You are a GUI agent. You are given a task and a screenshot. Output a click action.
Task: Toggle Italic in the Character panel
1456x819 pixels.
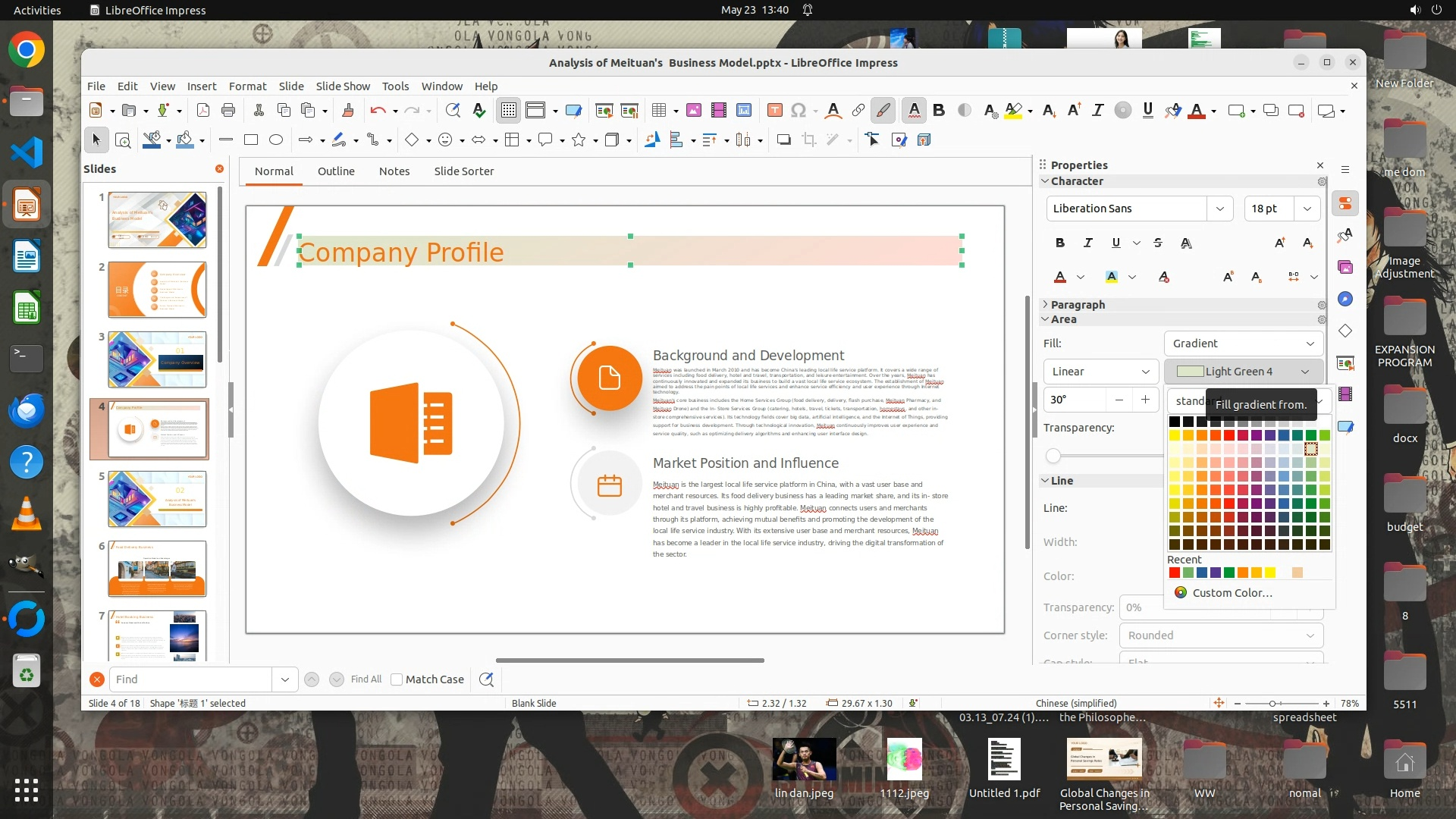1087,243
